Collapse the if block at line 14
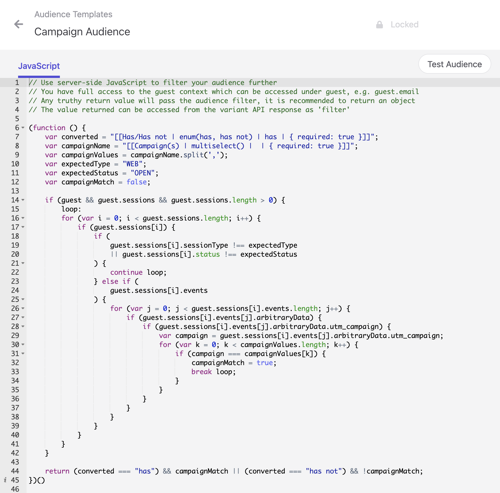This screenshot has height=493, width=500. click(x=23, y=200)
